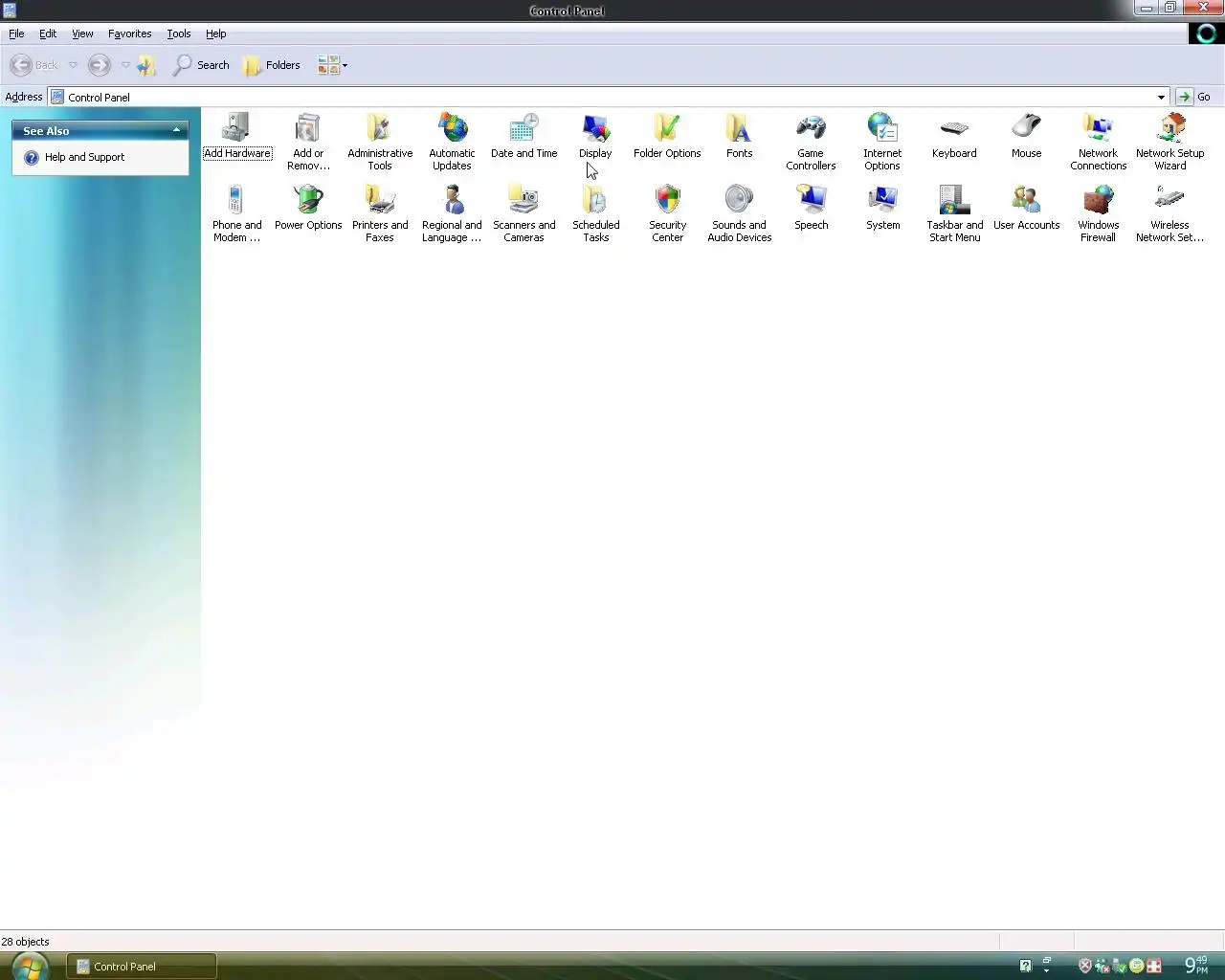
Task: Open Taskbar and Start Menu icon
Action: [954, 199]
